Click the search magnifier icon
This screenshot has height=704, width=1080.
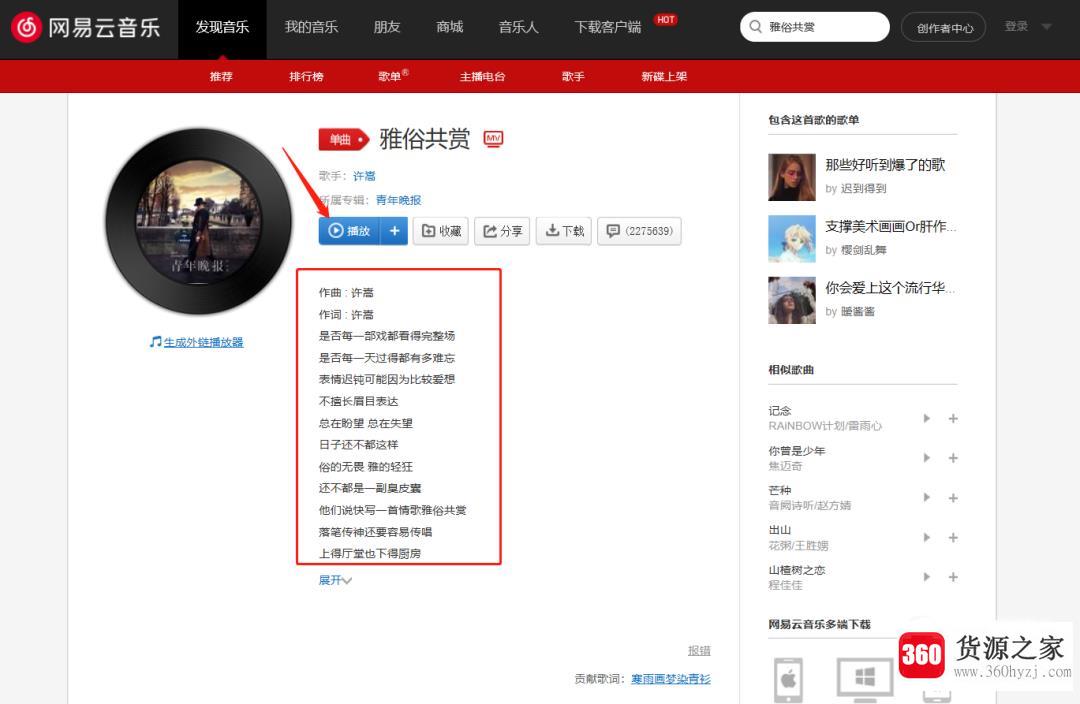(756, 27)
